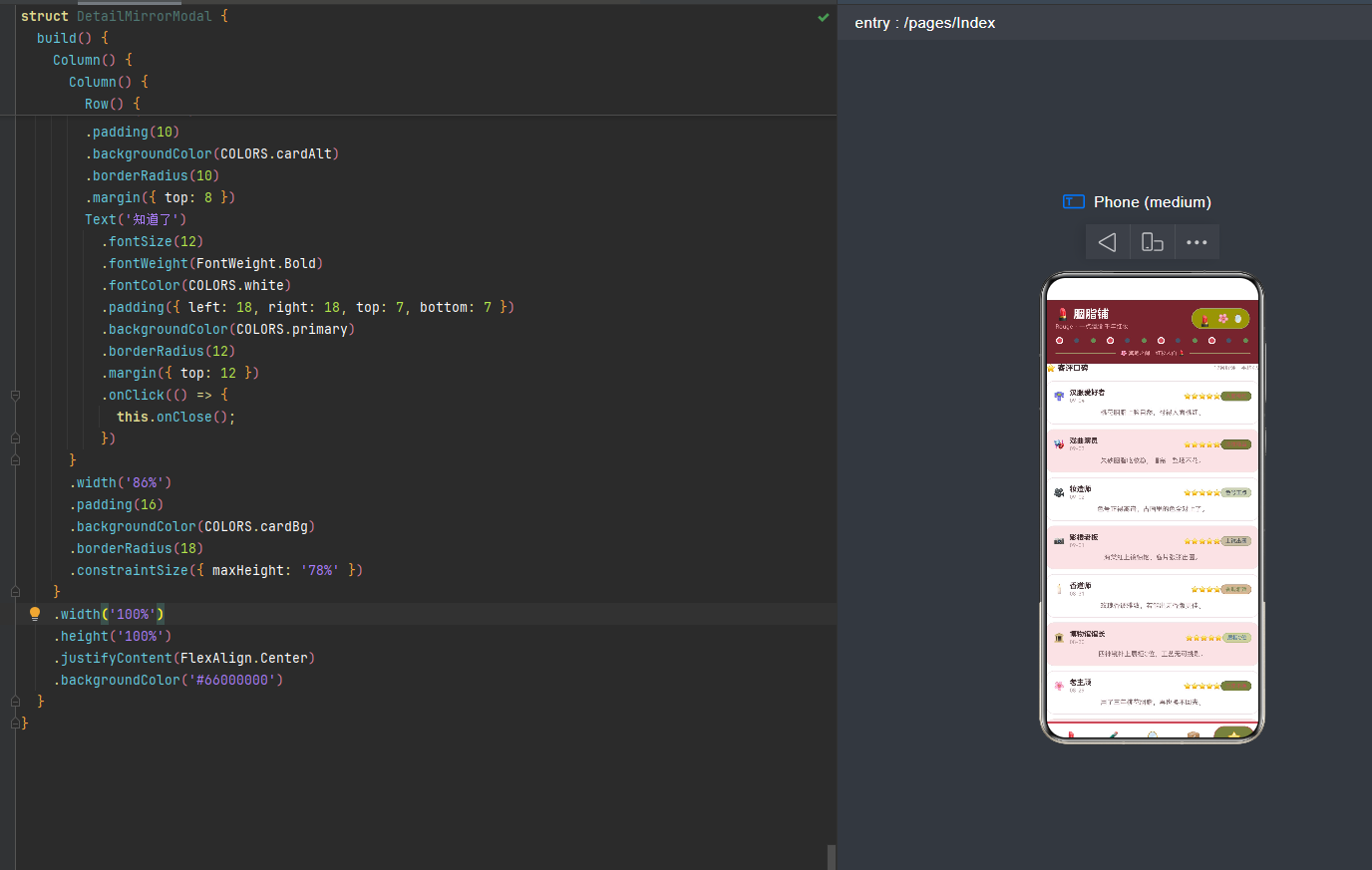Click the .borderRadius(18) code line
Screen dimensions: 1372x870
point(137,548)
